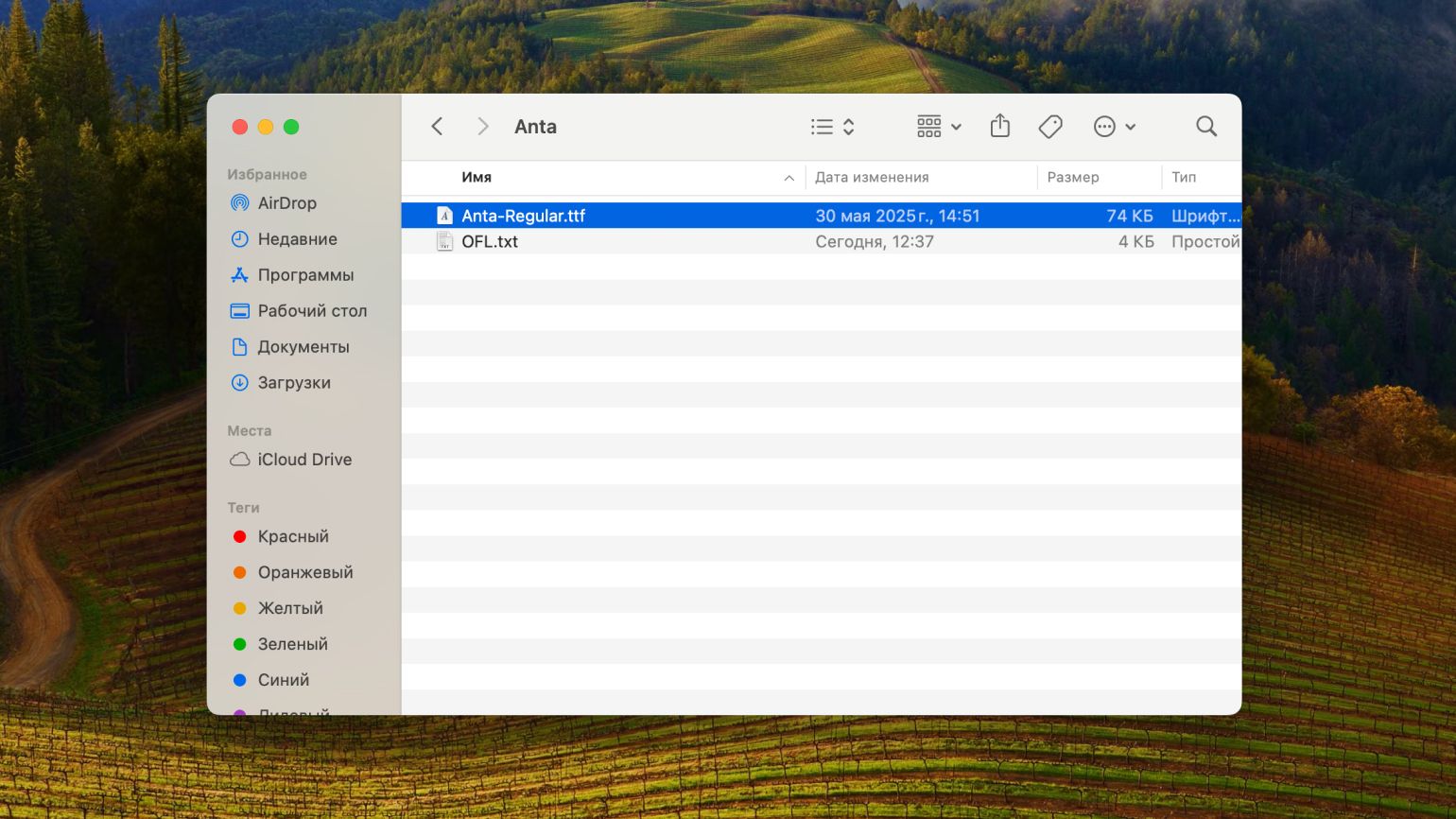Open the Share menu icon
This screenshot has height=819, width=1456.
[x=999, y=127]
